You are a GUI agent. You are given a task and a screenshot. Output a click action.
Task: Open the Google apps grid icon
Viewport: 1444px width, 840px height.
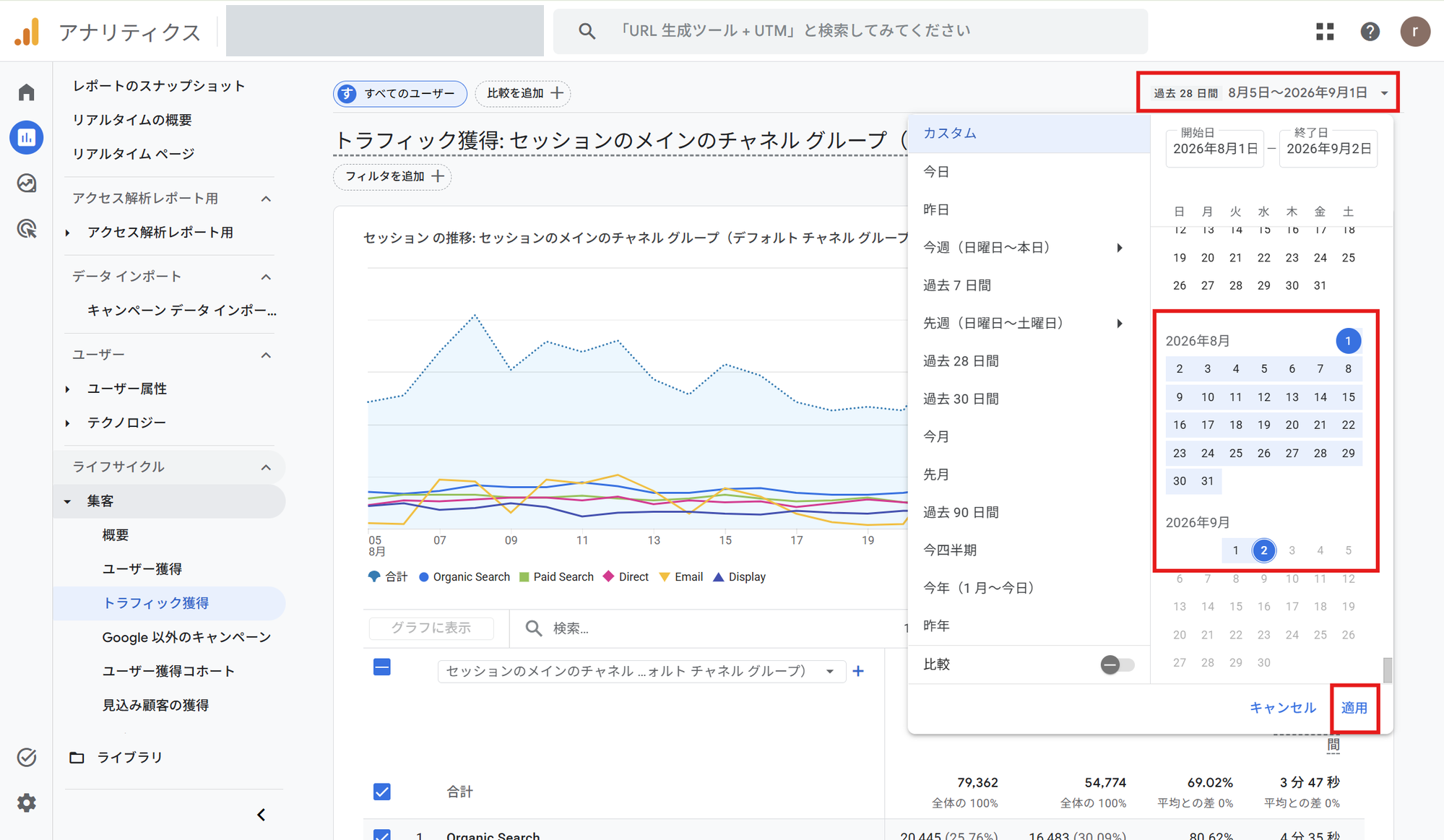pos(1325,32)
